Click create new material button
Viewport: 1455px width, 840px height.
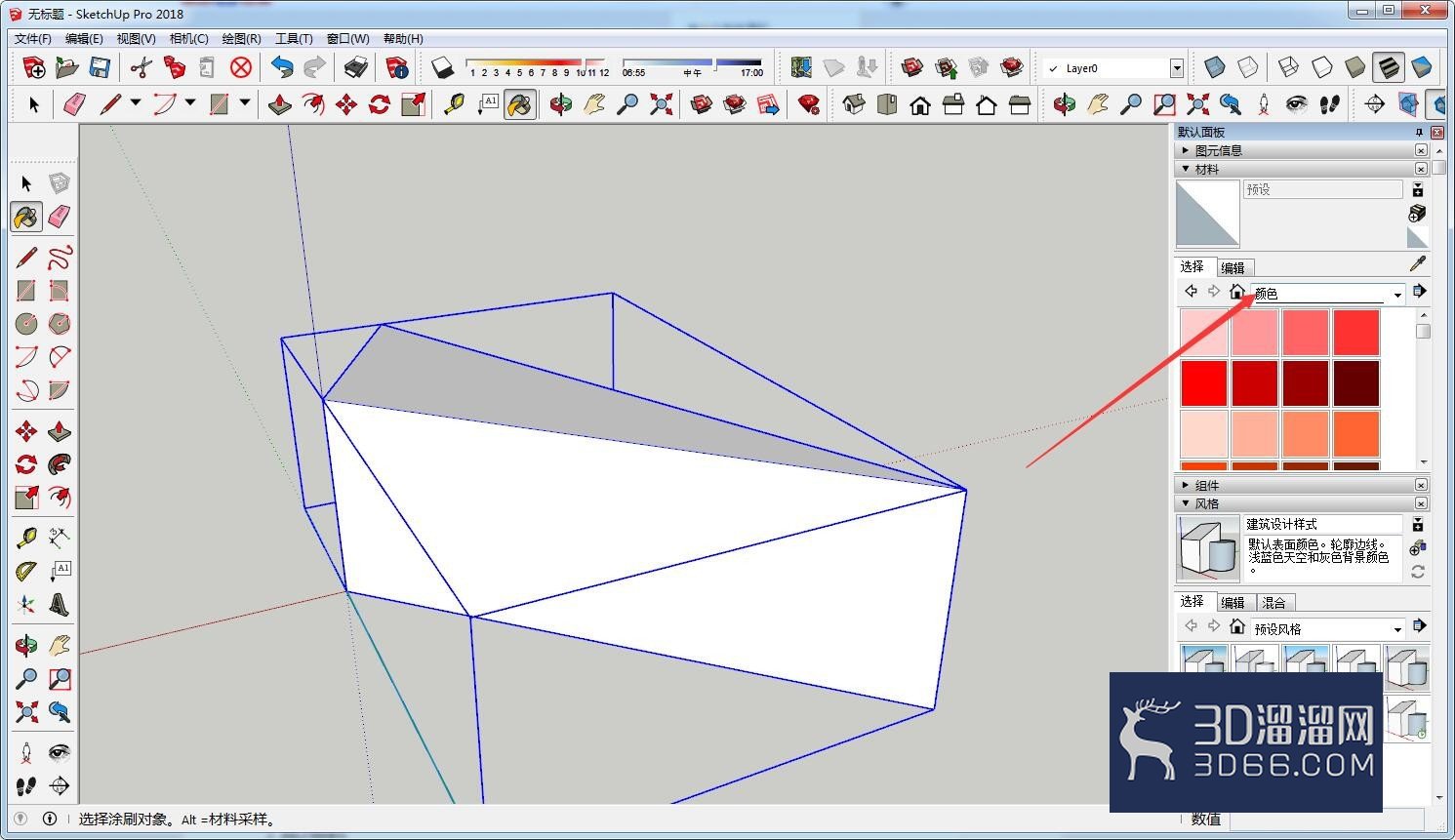pos(1417,213)
